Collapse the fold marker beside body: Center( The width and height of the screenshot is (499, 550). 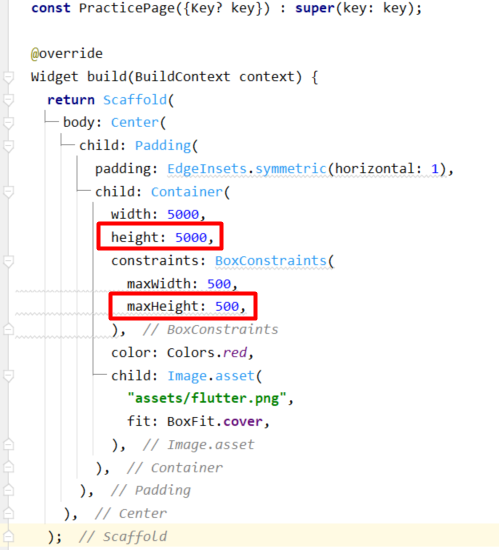pyautogui.click(x=8, y=123)
